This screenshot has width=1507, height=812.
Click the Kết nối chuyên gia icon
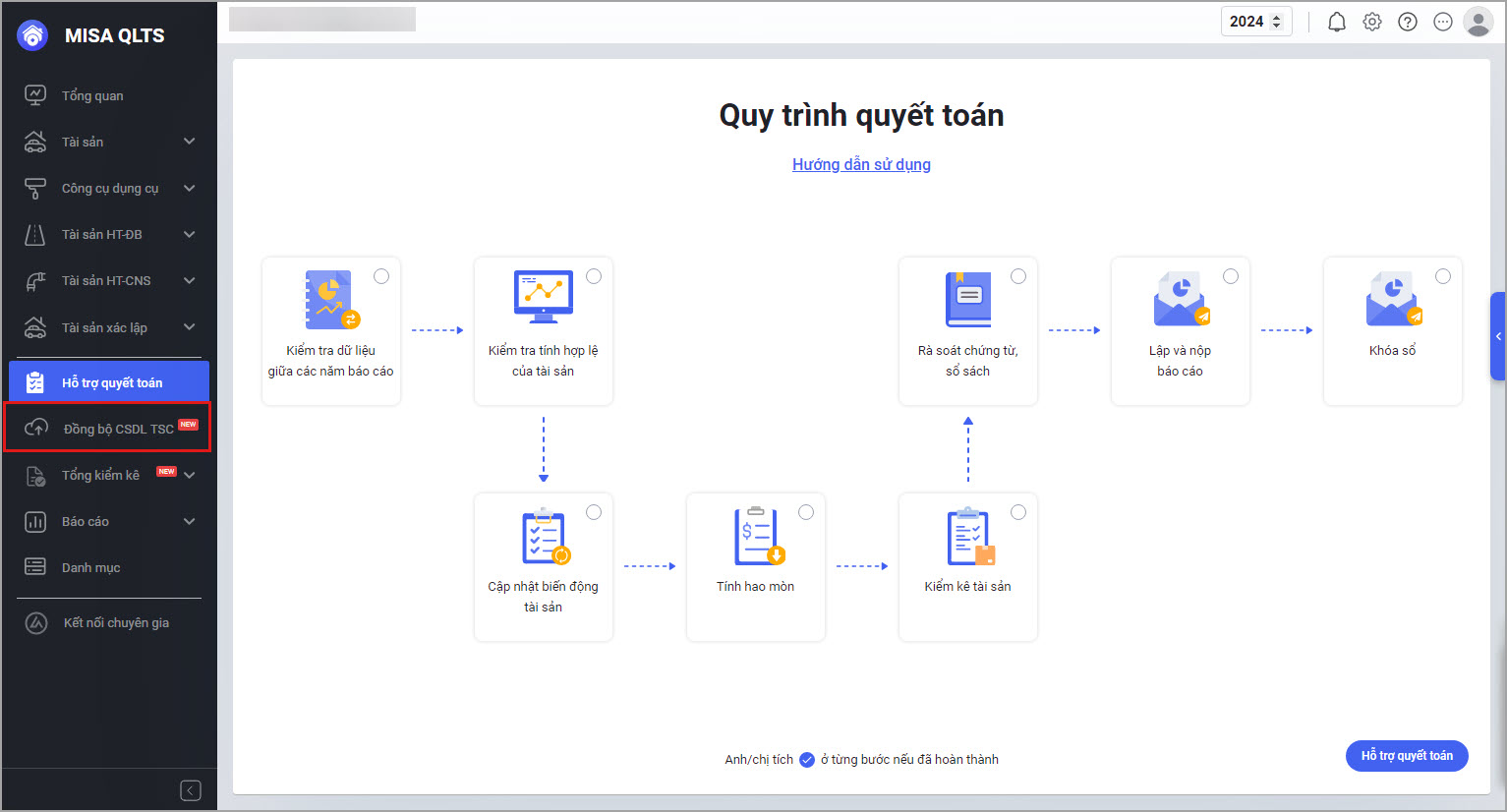tap(36, 622)
